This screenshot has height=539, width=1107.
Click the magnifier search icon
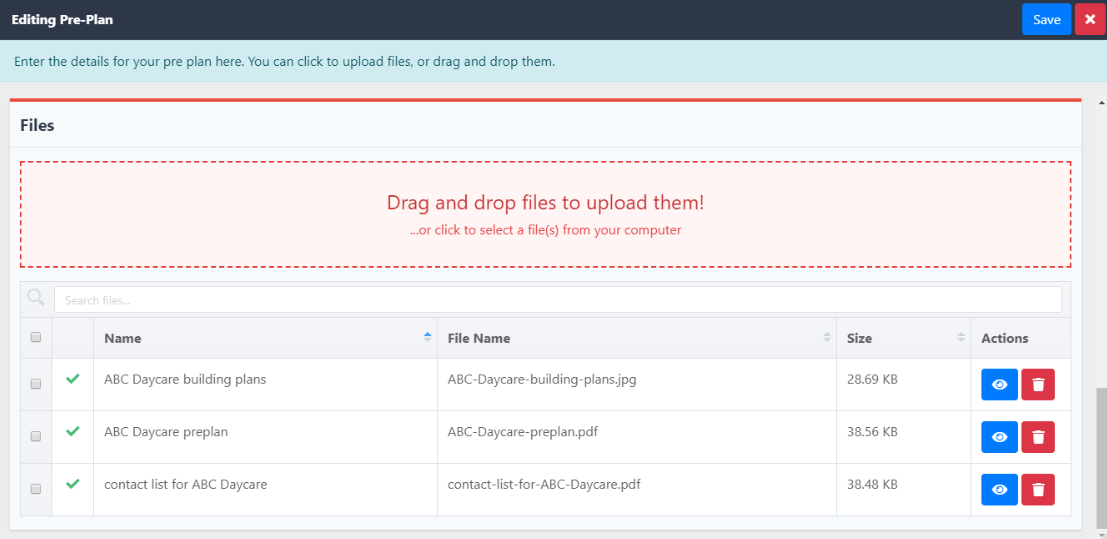tap(36, 298)
